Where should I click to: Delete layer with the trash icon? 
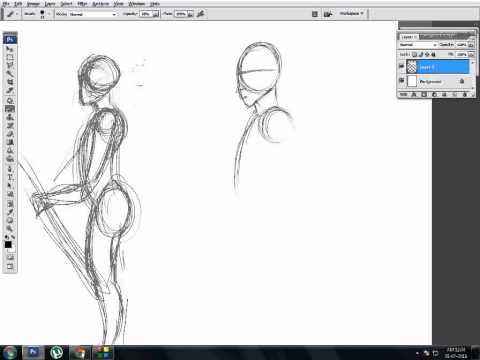click(465, 95)
